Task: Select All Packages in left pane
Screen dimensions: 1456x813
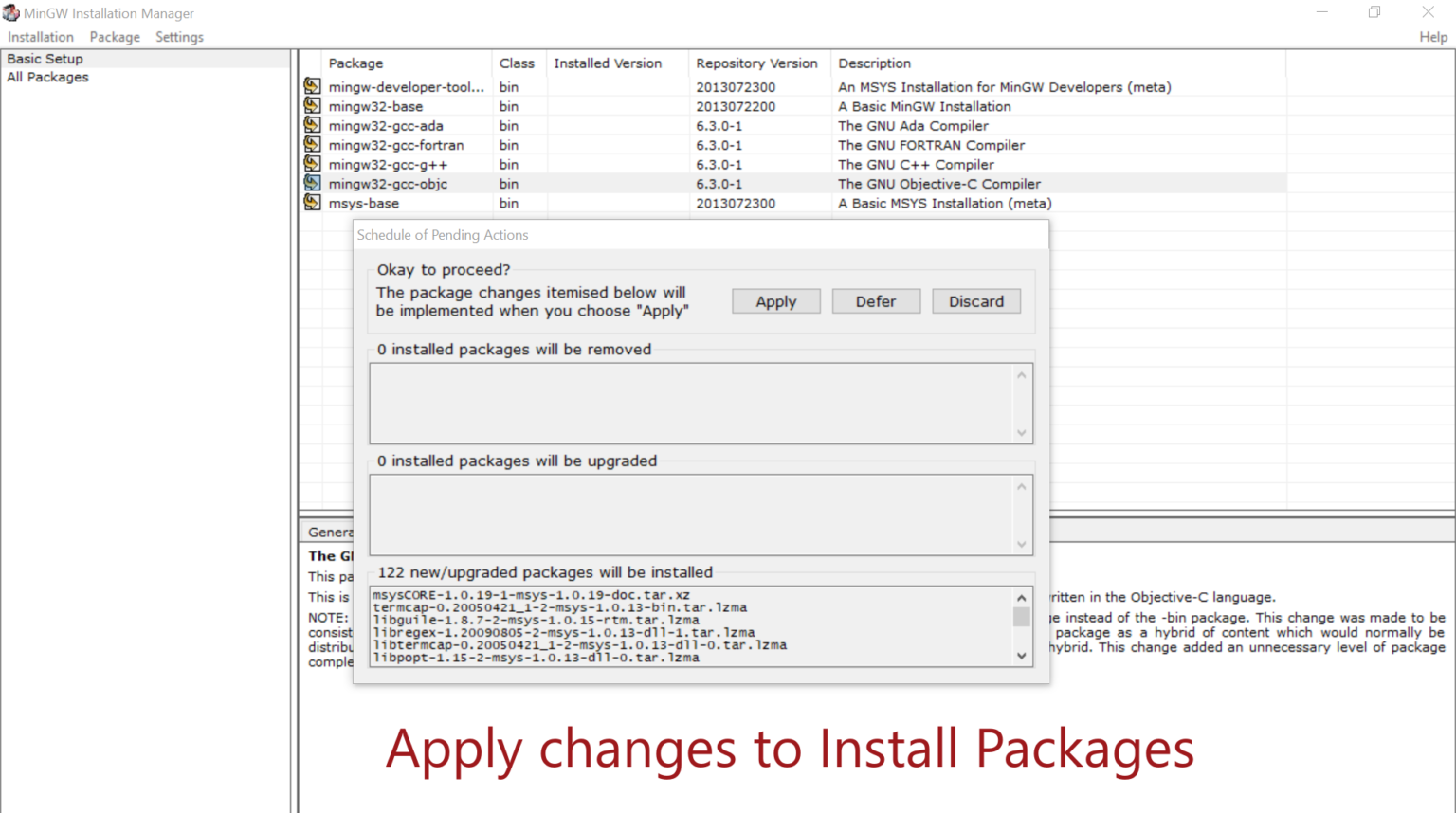Action: coord(47,78)
